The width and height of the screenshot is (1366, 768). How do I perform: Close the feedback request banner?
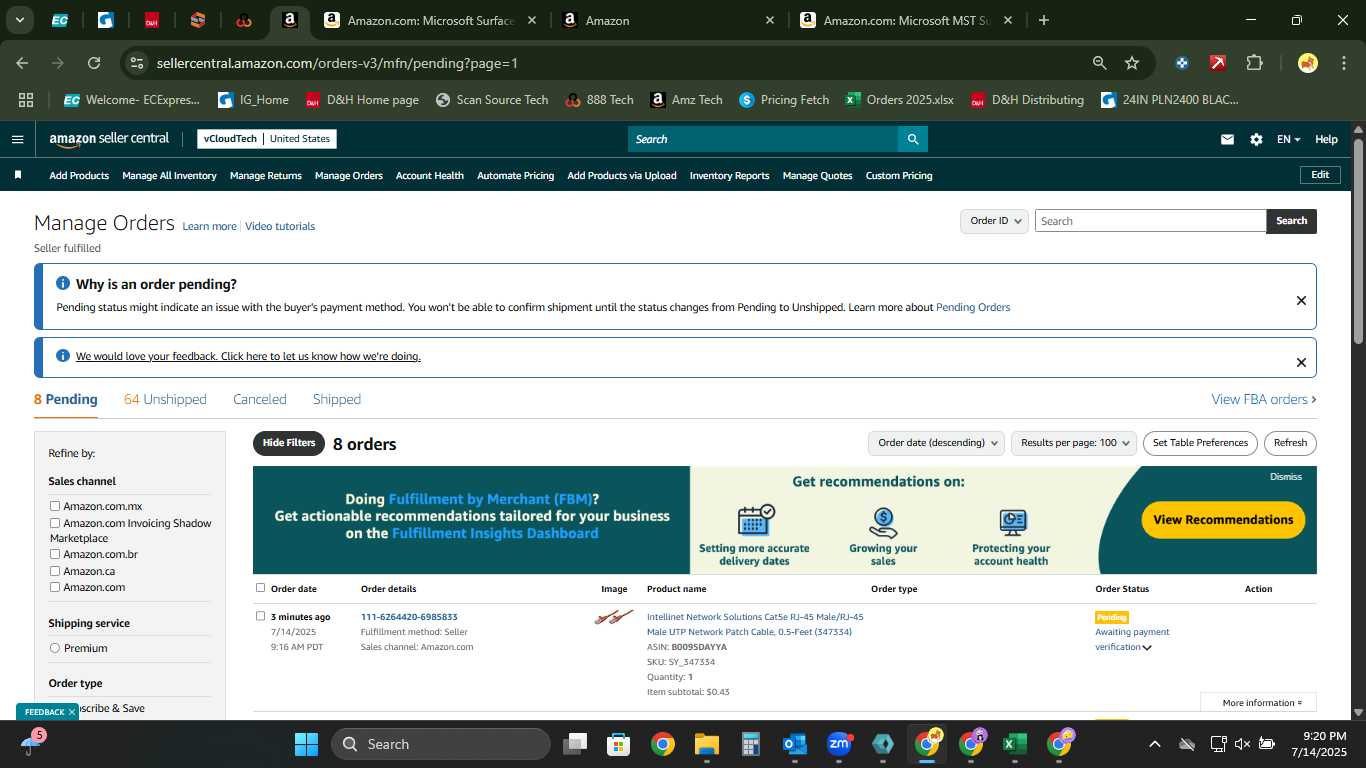tap(1301, 363)
